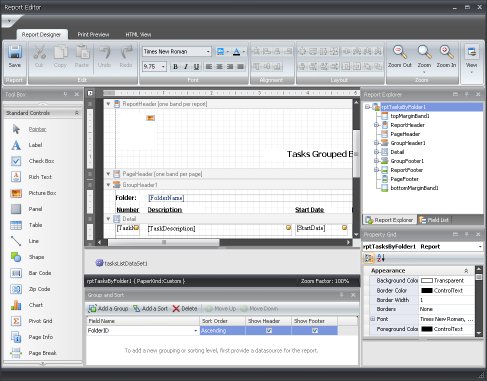This screenshot has width=487, height=381.
Task: Pick the Picture Box tool
Action: [x=16, y=193]
